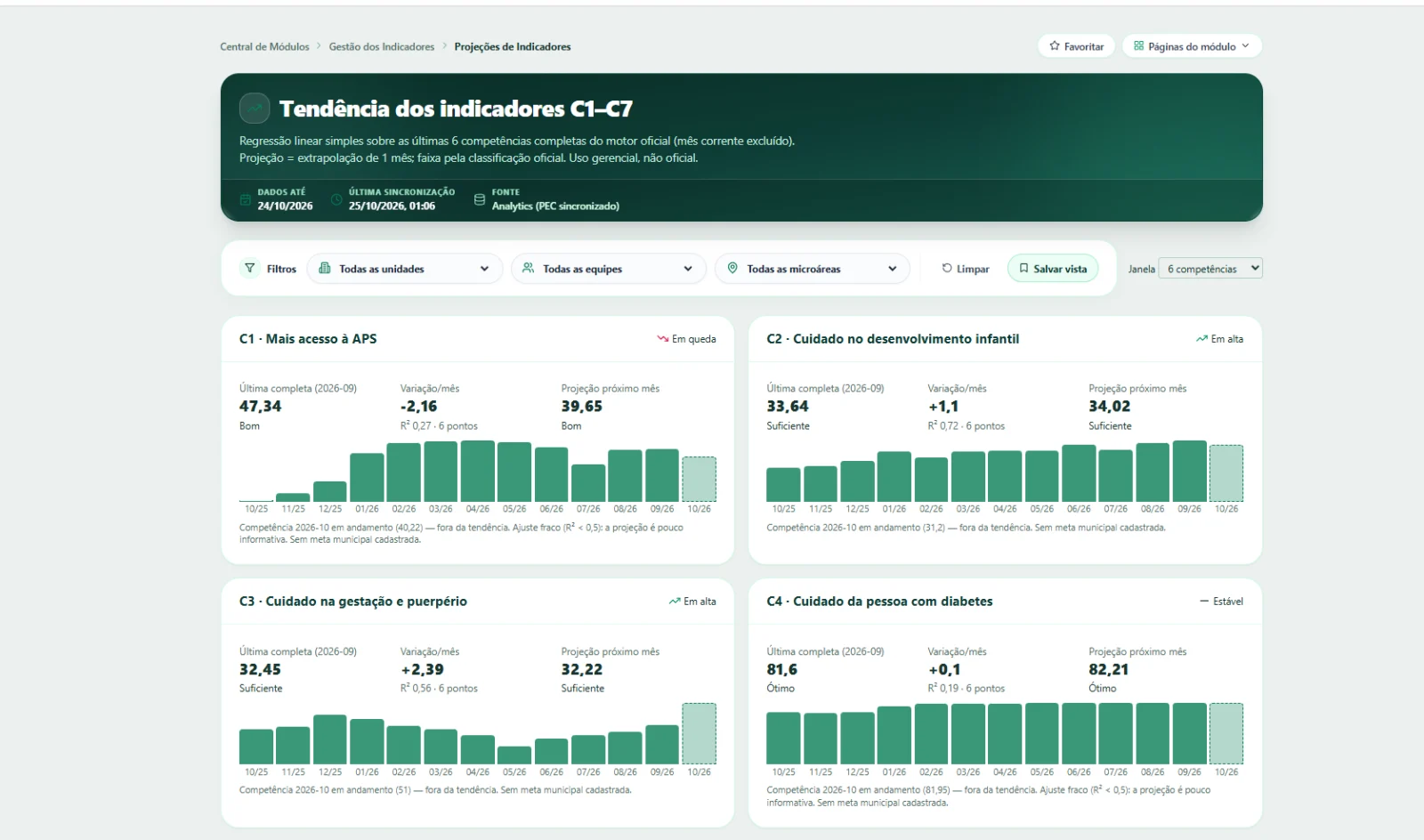Click the Filtros label
The image size is (1424, 840).
point(281,269)
